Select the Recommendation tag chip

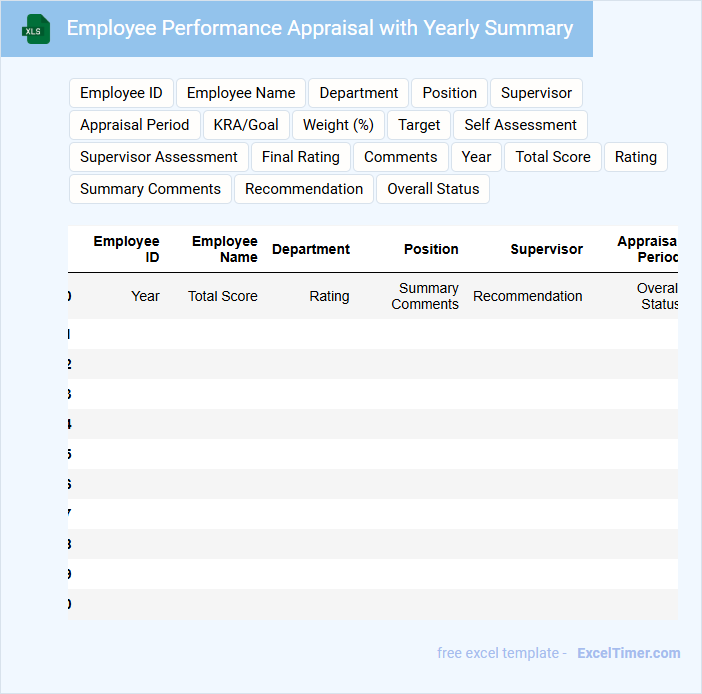304,189
